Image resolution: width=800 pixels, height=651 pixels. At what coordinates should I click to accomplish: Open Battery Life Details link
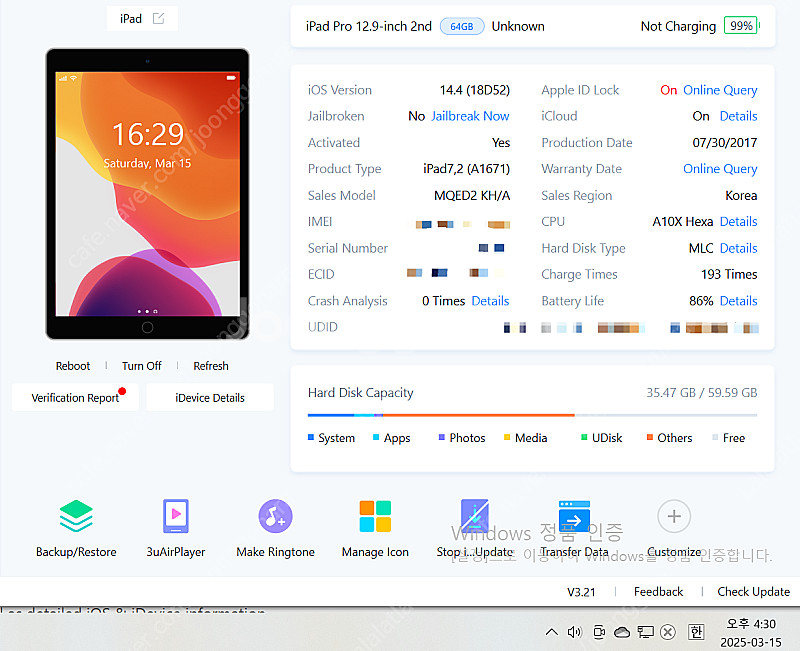point(738,301)
